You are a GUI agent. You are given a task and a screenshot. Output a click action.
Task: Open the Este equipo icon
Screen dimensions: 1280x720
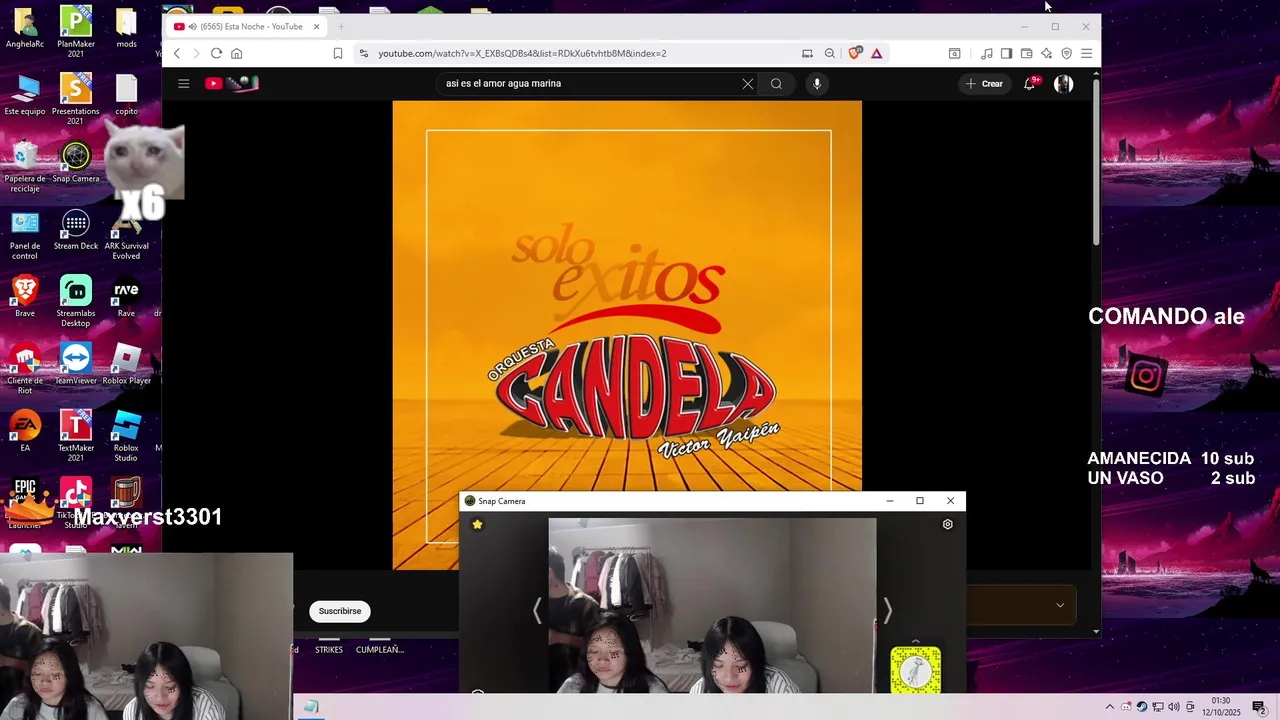point(25,94)
